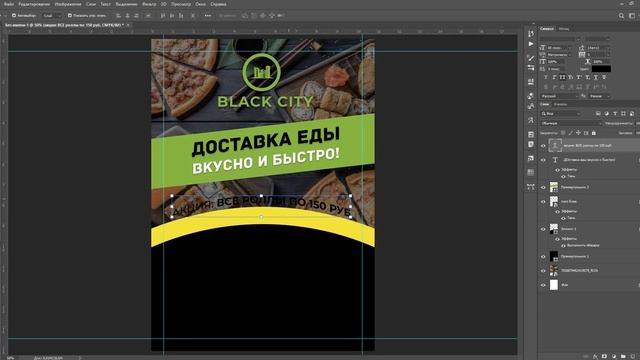
Task: Select the Эллипс 1 layer name
Action: 569,229
